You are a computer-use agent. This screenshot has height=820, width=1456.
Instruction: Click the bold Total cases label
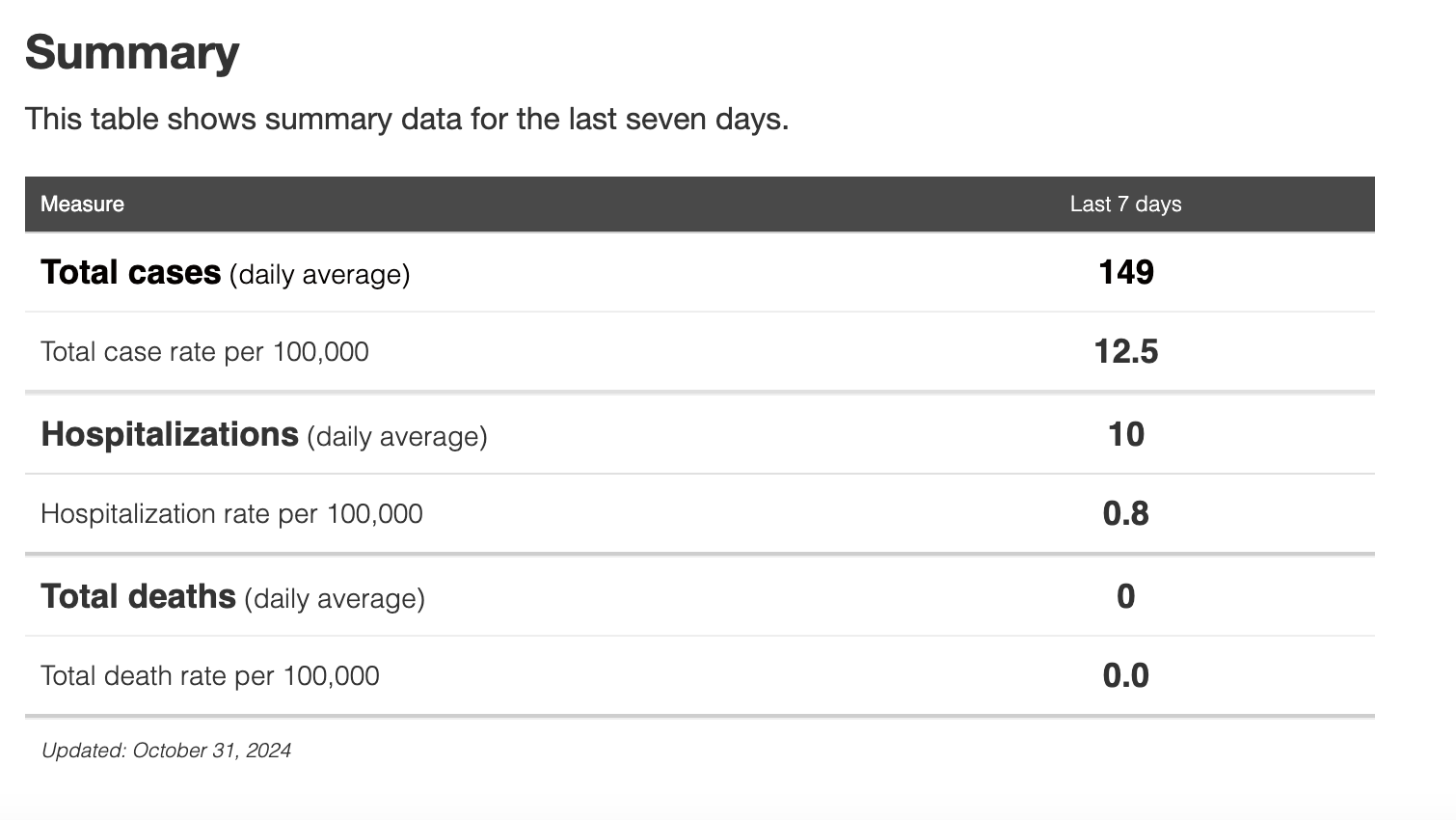click(130, 273)
